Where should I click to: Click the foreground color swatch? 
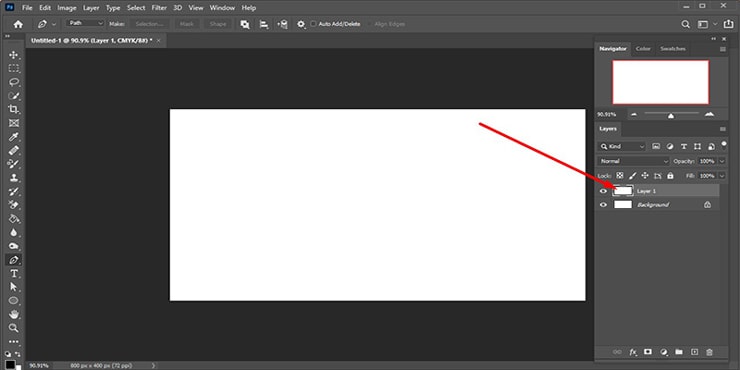tap(10, 364)
